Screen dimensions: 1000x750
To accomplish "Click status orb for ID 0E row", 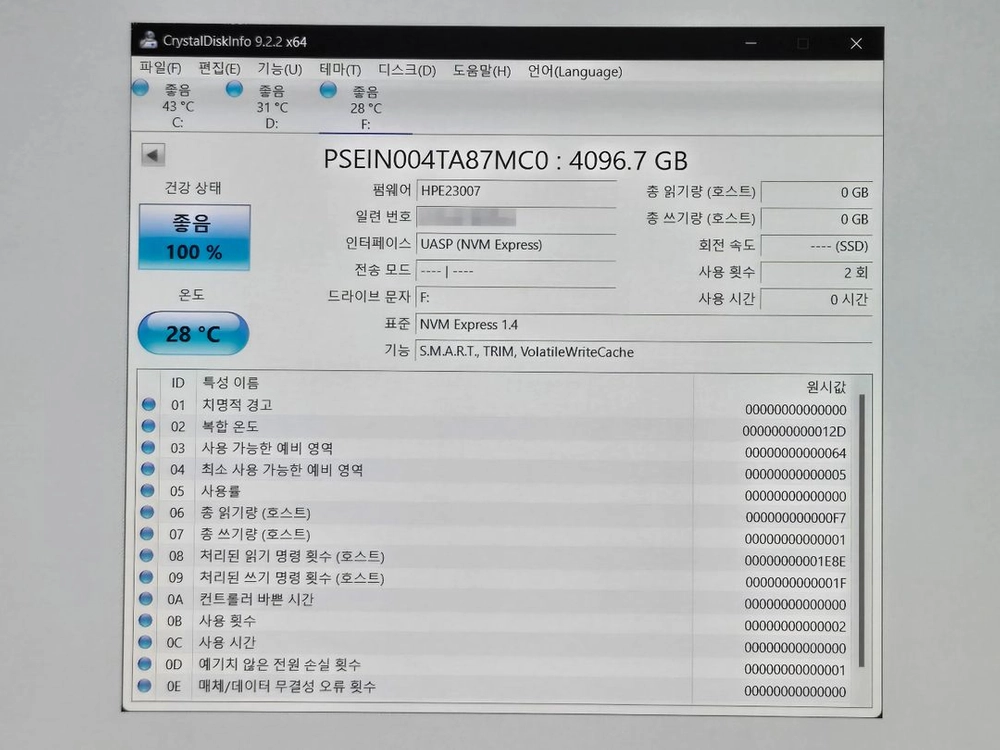I will point(145,685).
